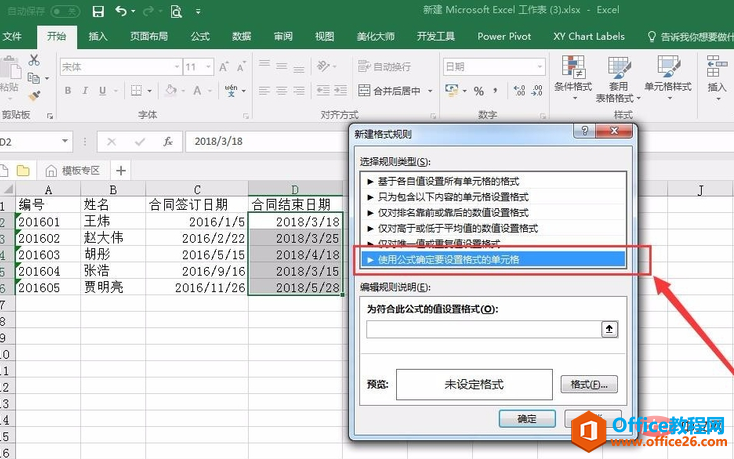Click the Increase Indent icon
The width and height of the screenshot is (734, 459).
pos(340,91)
